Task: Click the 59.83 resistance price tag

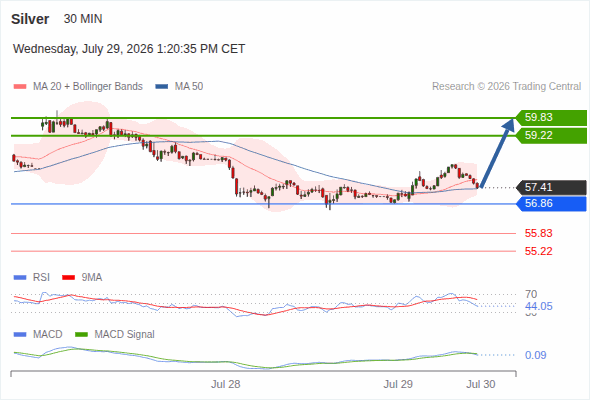Action: [551, 117]
